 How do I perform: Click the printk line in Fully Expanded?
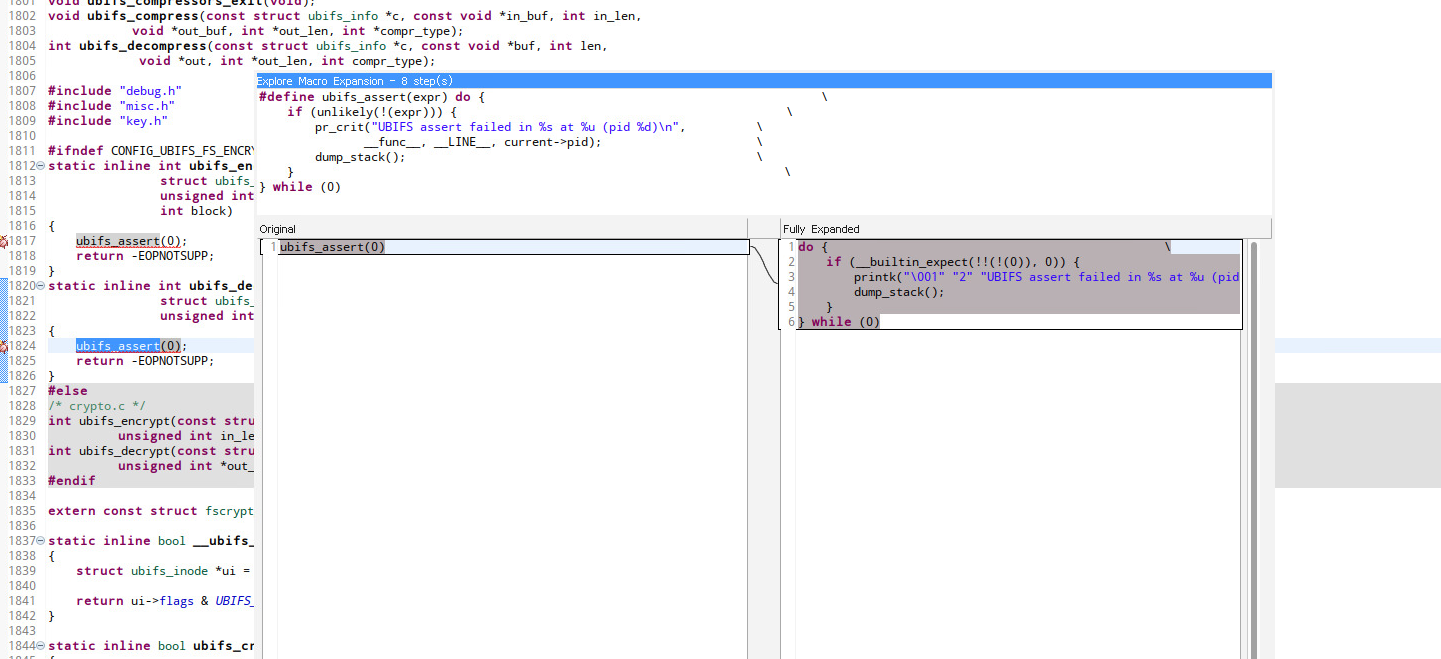click(x=1047, y=277)
